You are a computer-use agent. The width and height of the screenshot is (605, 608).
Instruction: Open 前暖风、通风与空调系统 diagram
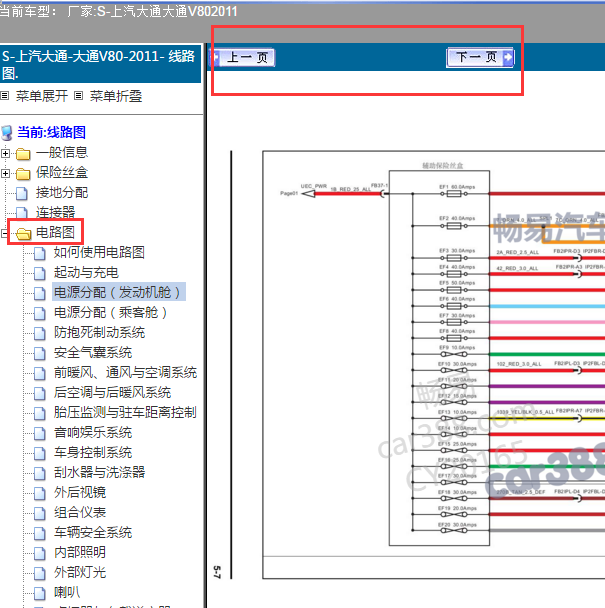tap(125, 372)
